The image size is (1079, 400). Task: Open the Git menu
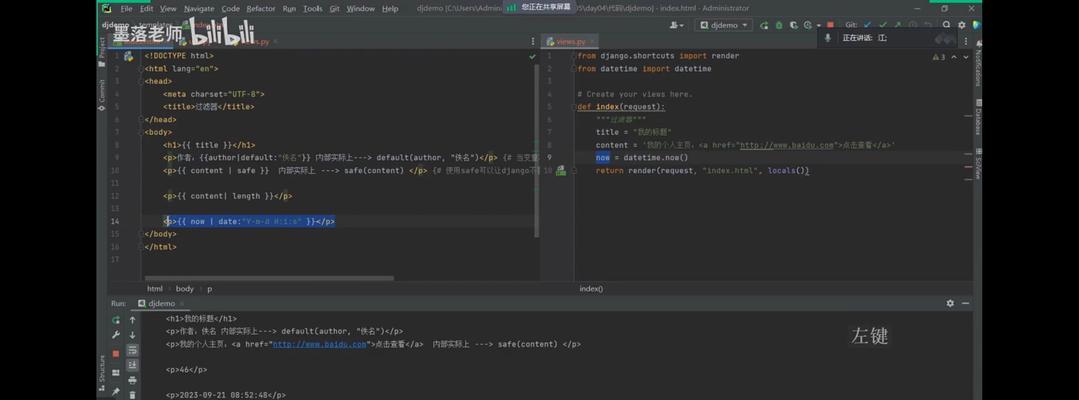tap(334, 9)
